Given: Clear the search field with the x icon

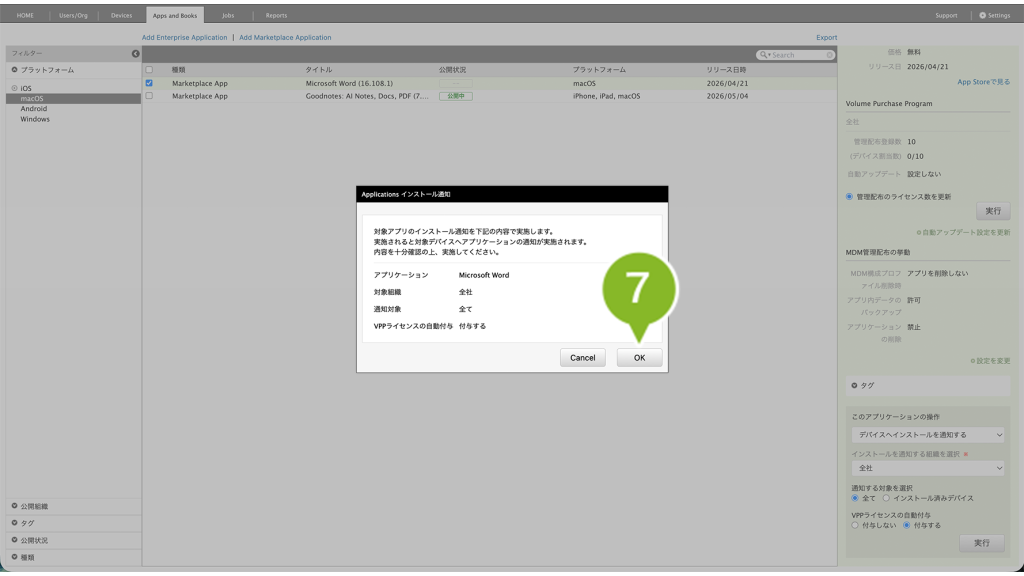Looking at the screenshot, I should (x=830, y=55).
